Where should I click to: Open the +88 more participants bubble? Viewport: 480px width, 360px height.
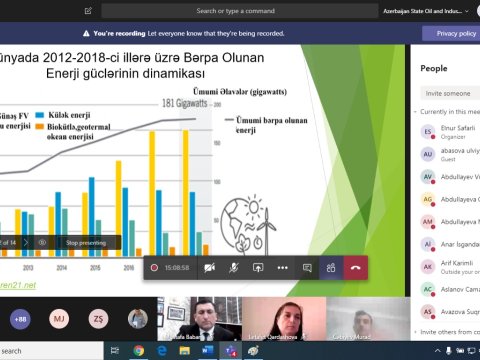[x=20, y=319]
